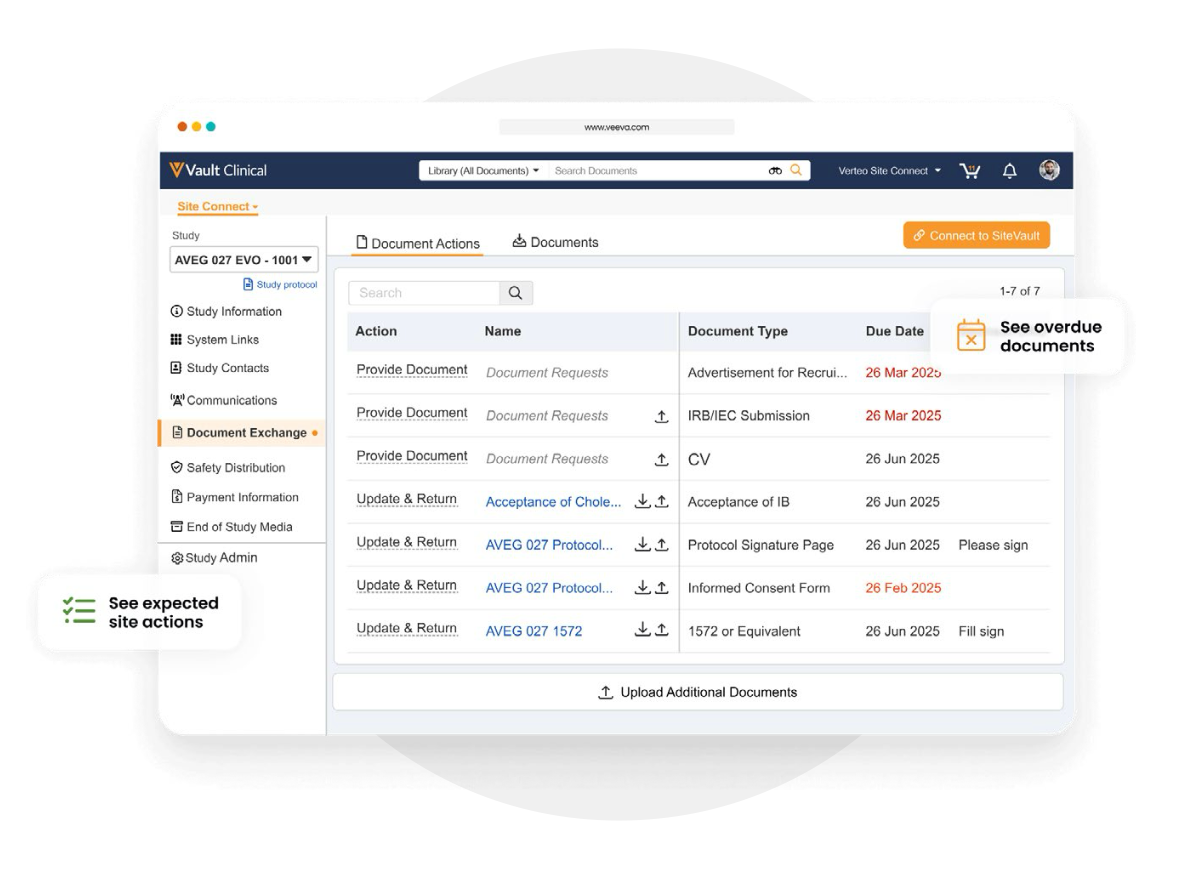Viewport: 1196px width, 870px height.
Task: Open the notifications bell
Action: pyautogui.click(x=1009, y=171)
